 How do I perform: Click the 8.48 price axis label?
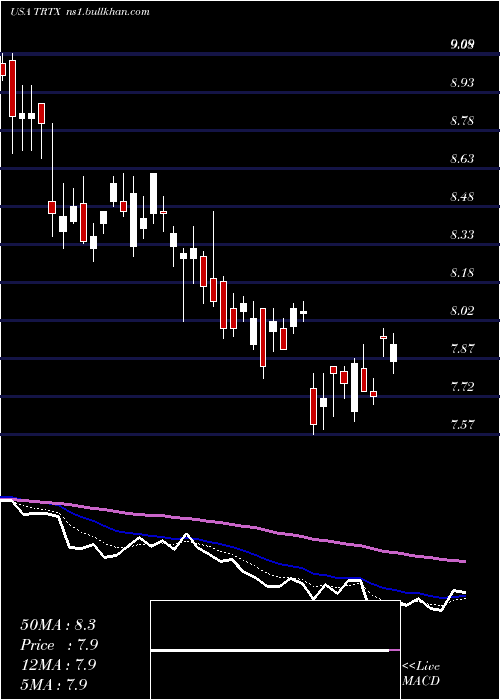click(462, 196)
